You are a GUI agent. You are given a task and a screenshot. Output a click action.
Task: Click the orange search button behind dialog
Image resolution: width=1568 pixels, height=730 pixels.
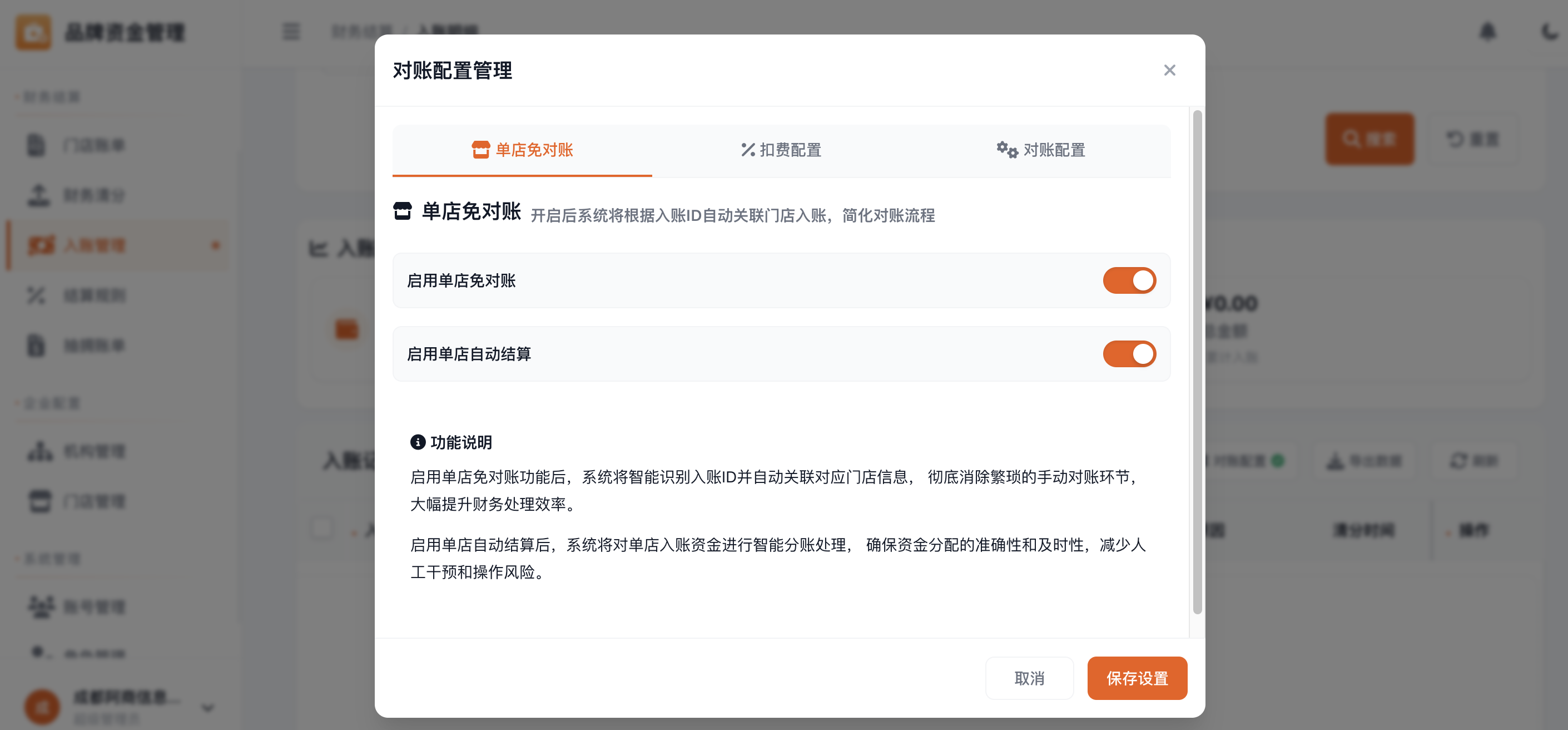click(1369, 139)
